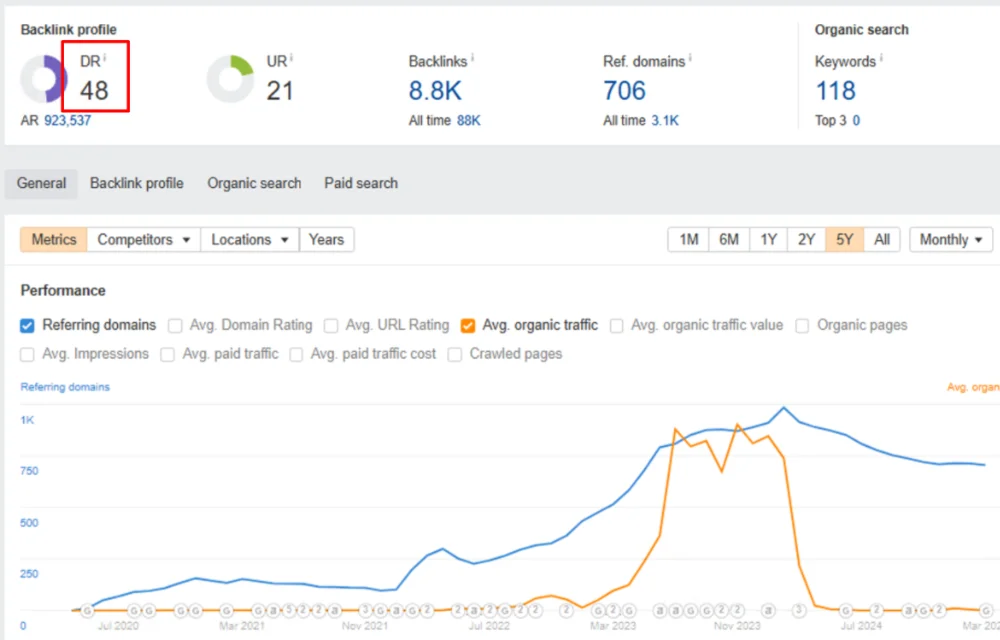
Task: Check the Organic pages checkbox
Action: coord(803,325)
